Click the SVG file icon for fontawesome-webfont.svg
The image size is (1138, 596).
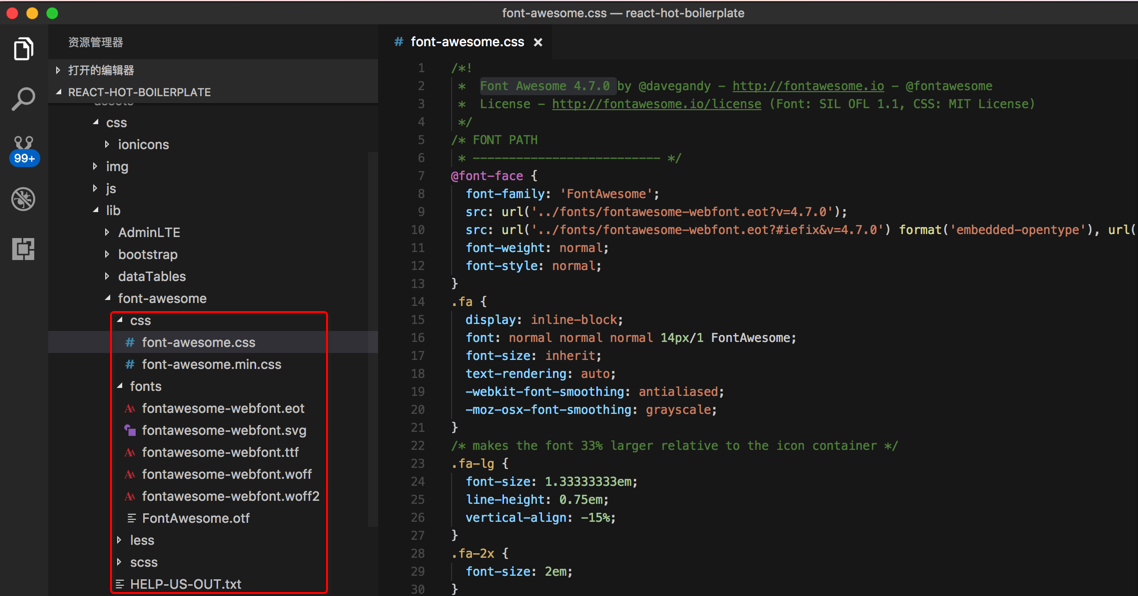pos(130,431)
